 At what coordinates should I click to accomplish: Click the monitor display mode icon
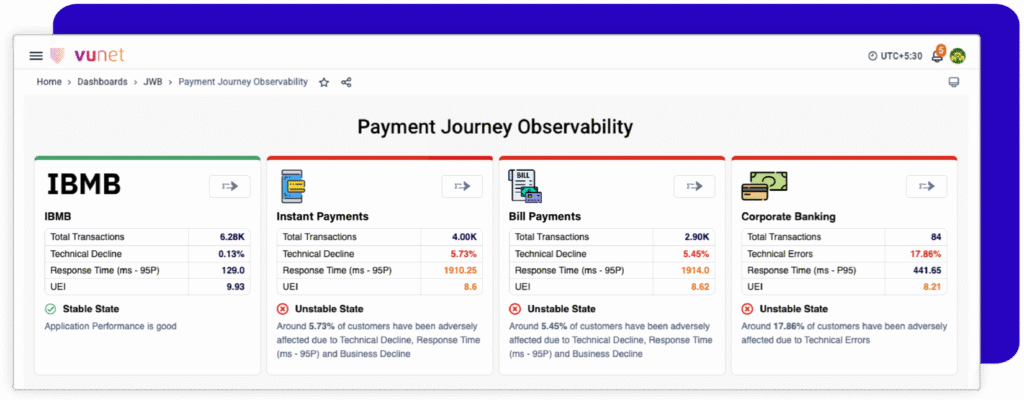954,82
